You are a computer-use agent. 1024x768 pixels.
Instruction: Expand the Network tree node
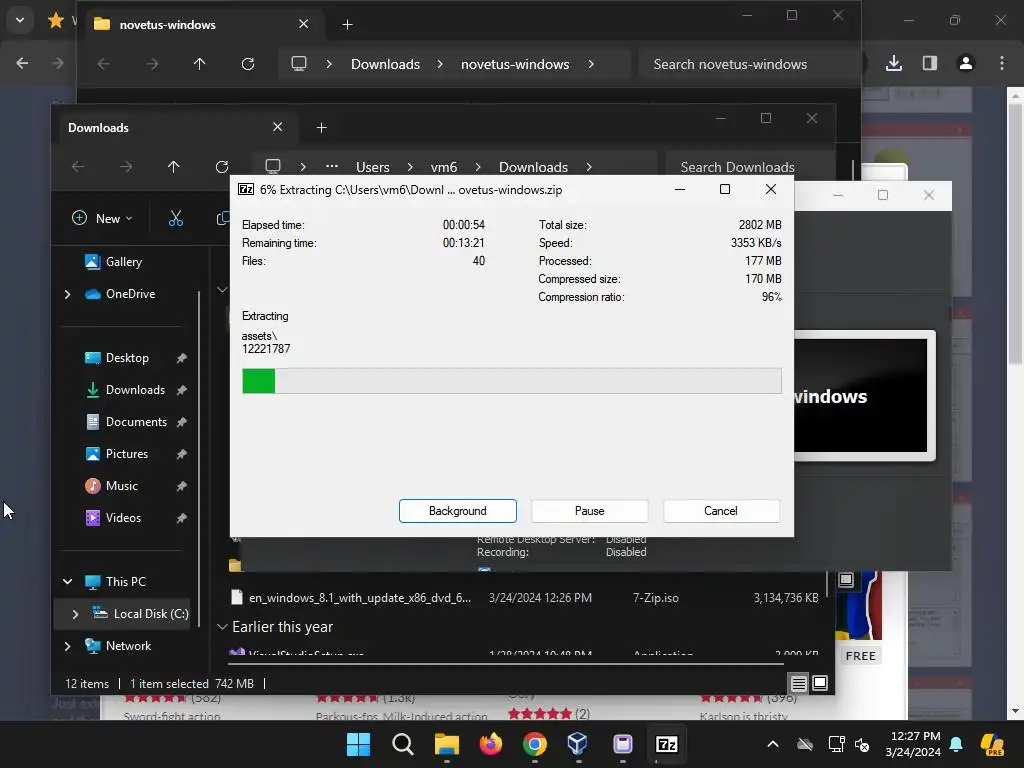pos(67,646)
